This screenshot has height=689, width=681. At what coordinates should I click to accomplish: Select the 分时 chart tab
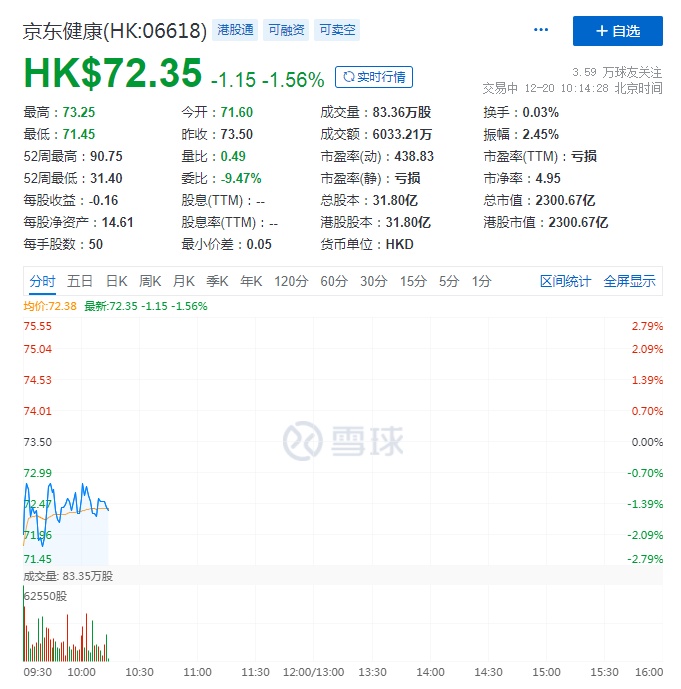coord(43,282)
